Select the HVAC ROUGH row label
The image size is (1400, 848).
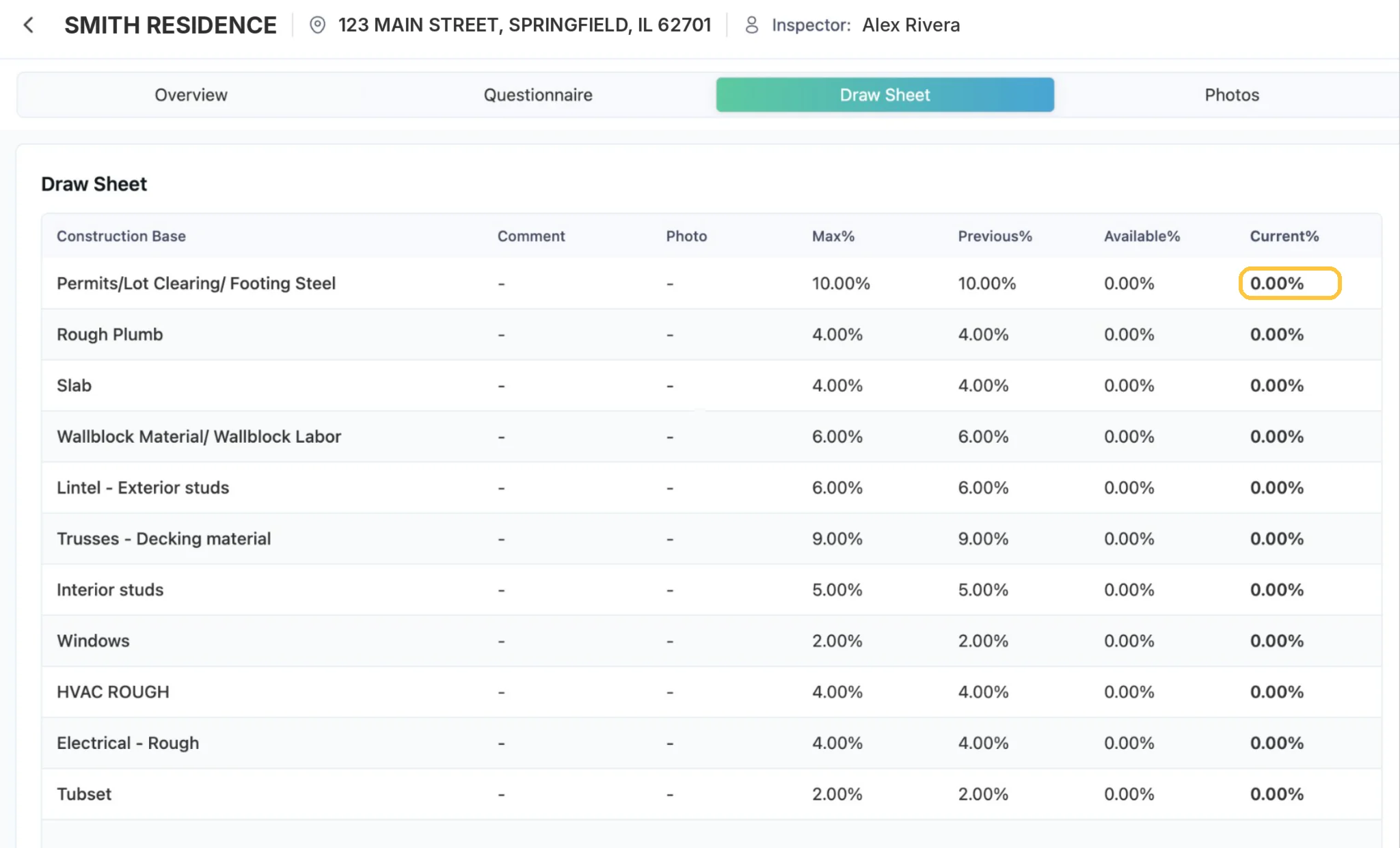(113, 692)
